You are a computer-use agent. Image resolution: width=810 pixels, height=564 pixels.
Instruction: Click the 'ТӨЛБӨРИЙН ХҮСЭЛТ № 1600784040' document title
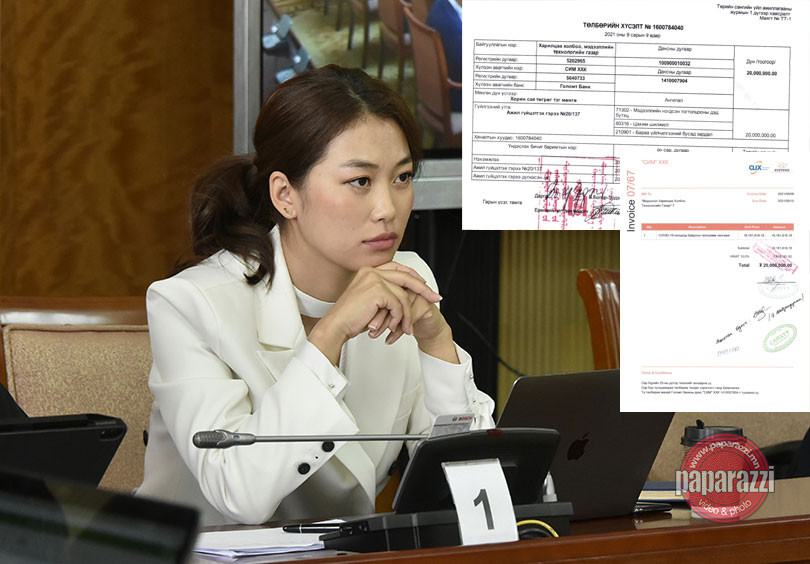coord(633,26)
